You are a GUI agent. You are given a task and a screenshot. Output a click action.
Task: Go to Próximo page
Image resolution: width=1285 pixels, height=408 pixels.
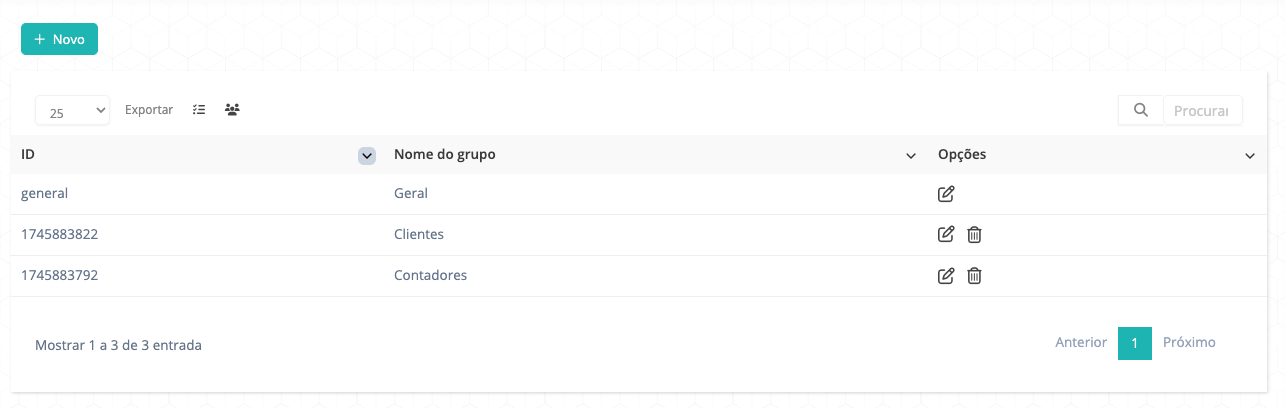coord(1189,342)
